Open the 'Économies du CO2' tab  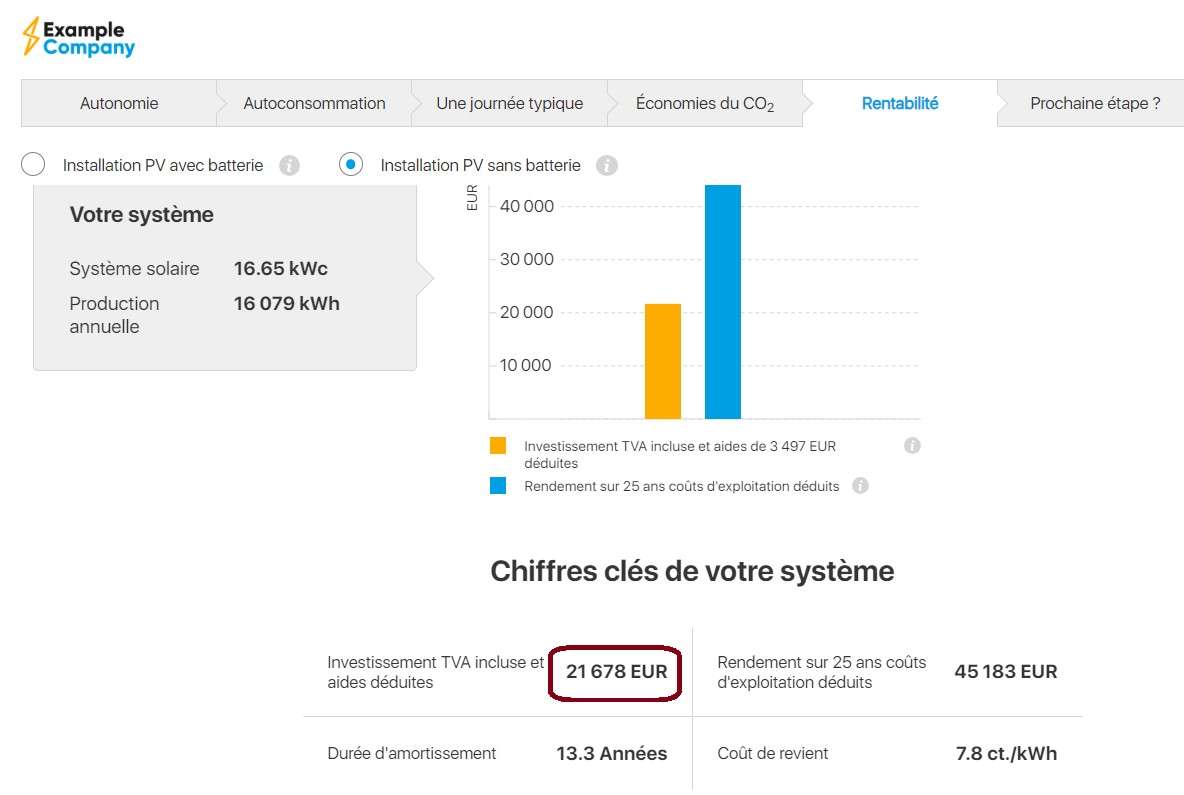click(704, 103)
